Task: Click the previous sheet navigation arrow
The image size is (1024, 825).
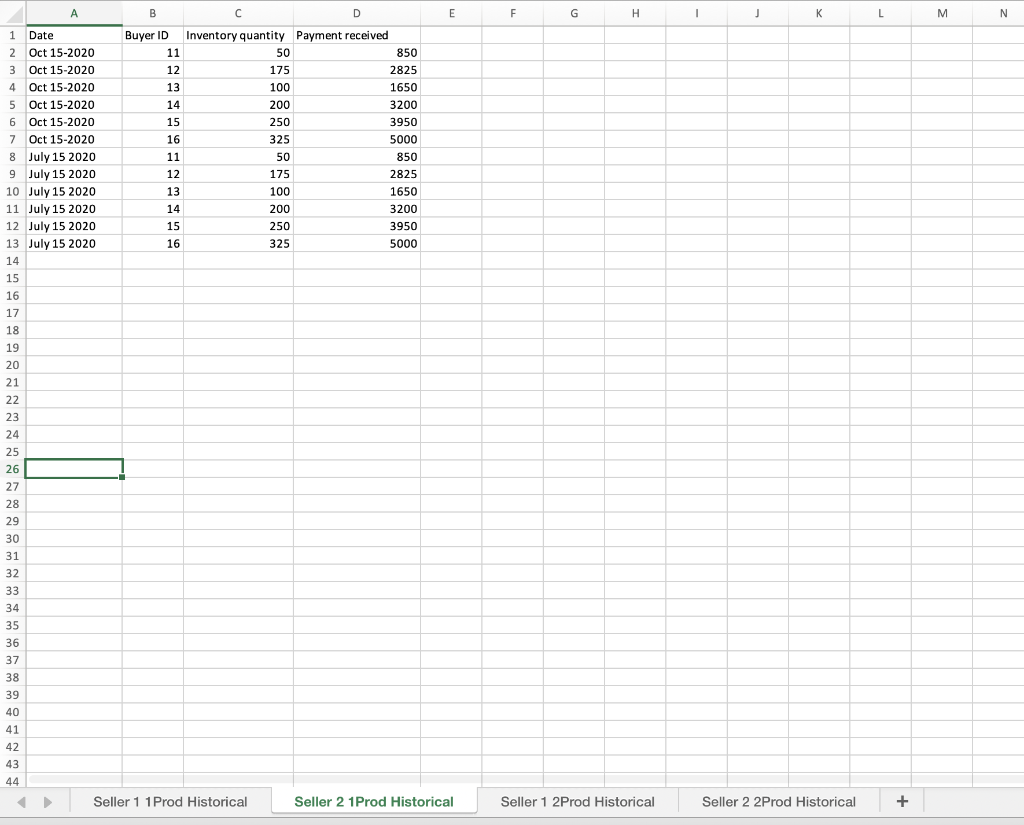Action: tap(22, 801)
